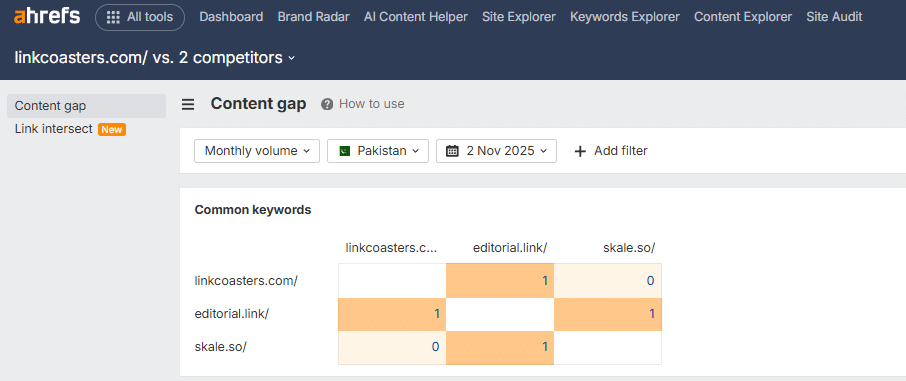Open Content Explorer
Viewport: 906px width, 381px height.
(743, 17)
